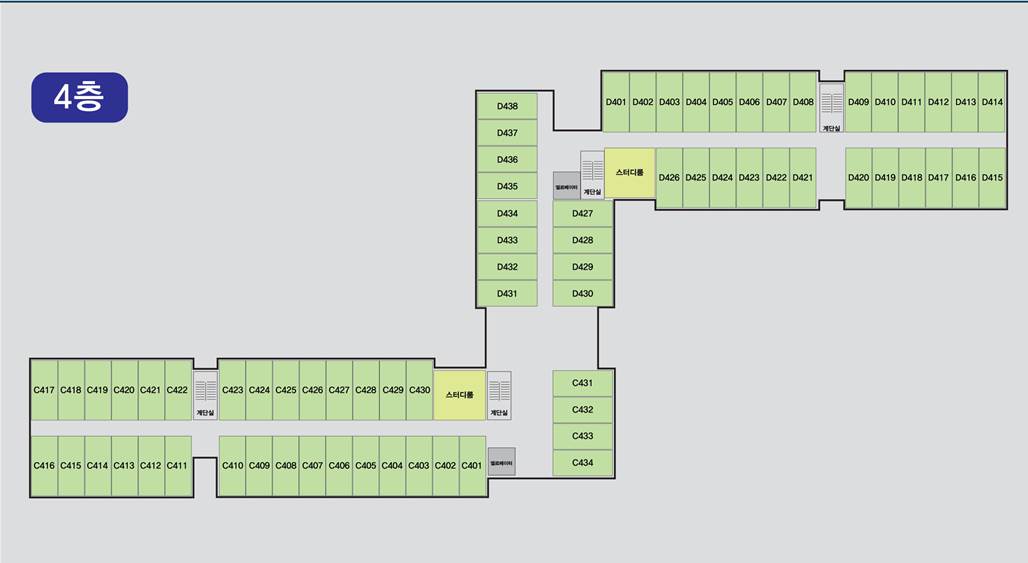Image resolution: width=1028 pixels, height=563 pixels.
Task: Click the gray elevator box beside C401
Action: (x=501, y=461)
